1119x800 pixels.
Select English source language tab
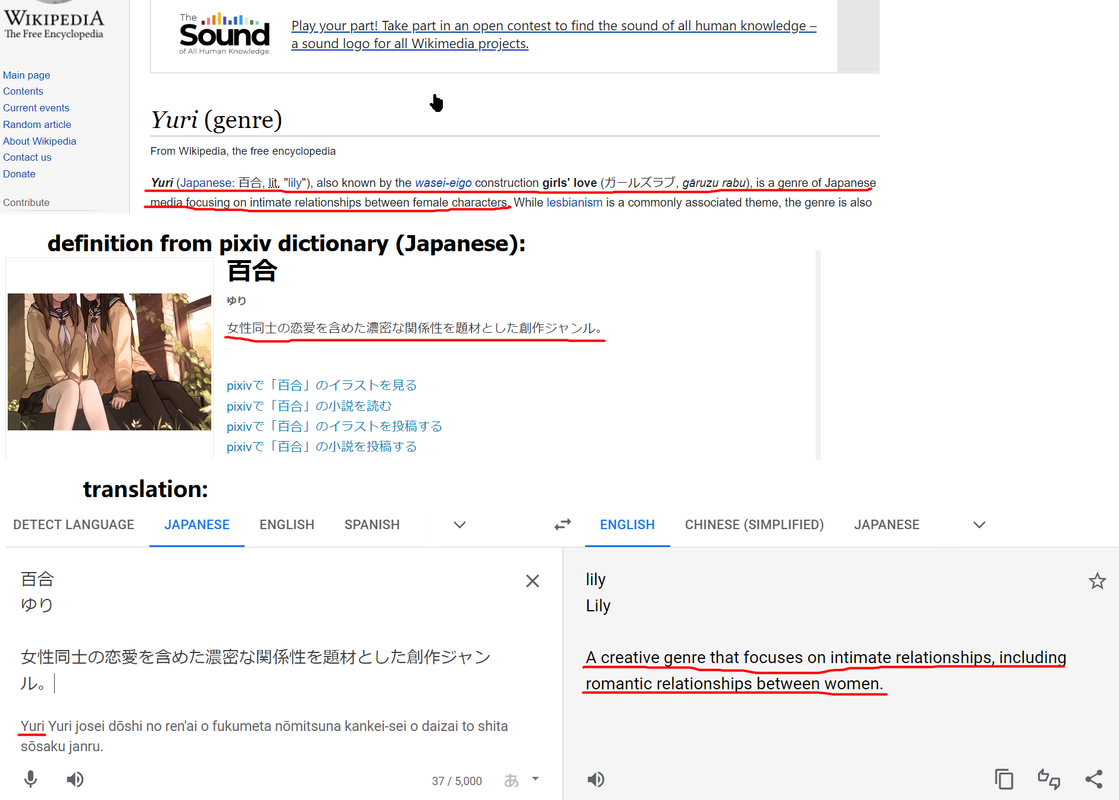(287, 525)
